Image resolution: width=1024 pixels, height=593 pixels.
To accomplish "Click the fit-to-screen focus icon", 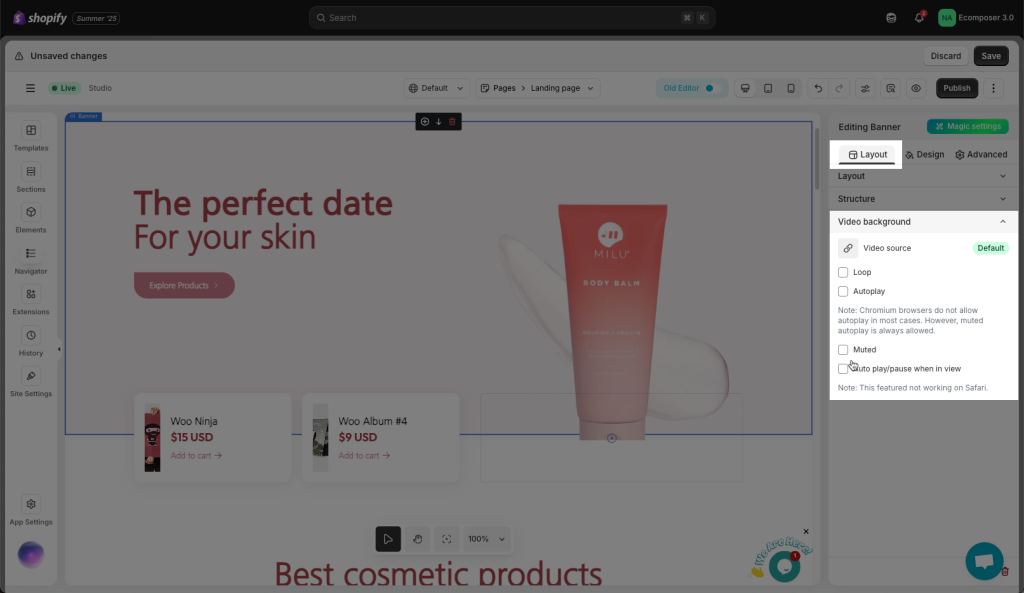I will [x=447, y=539].
